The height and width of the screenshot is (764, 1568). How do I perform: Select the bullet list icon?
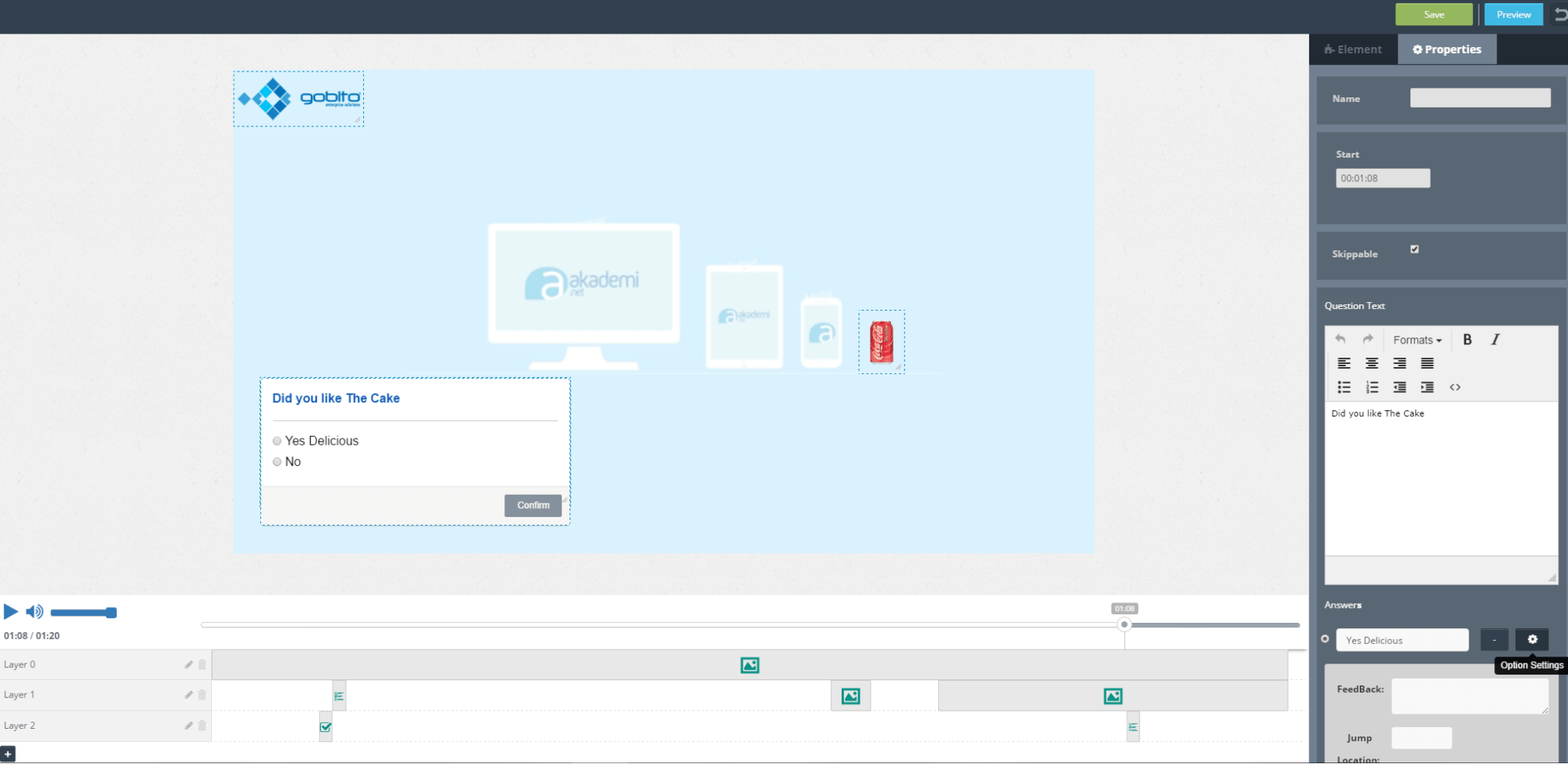pos(1344,387)
